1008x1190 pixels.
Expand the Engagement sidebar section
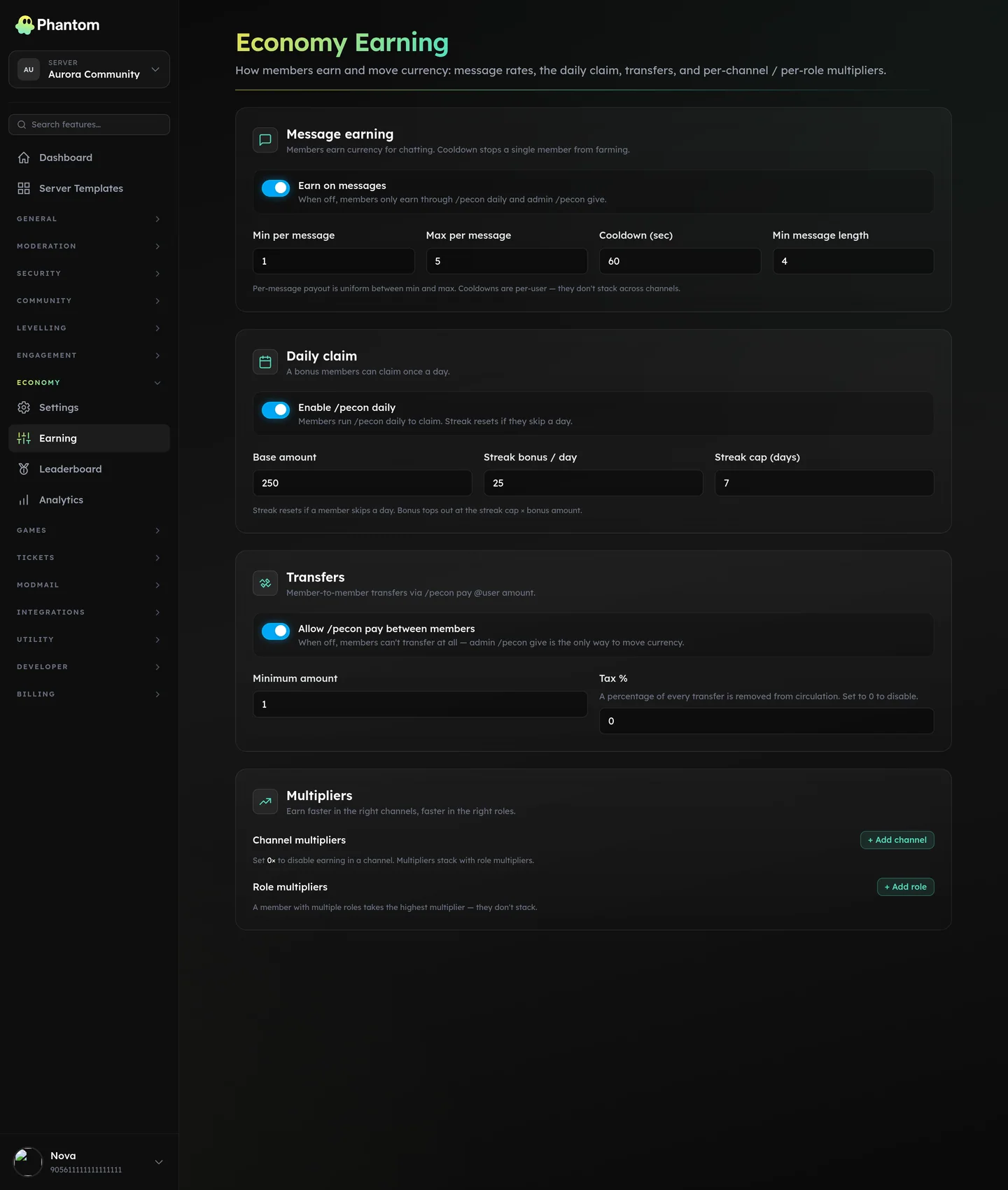(89, 356)
